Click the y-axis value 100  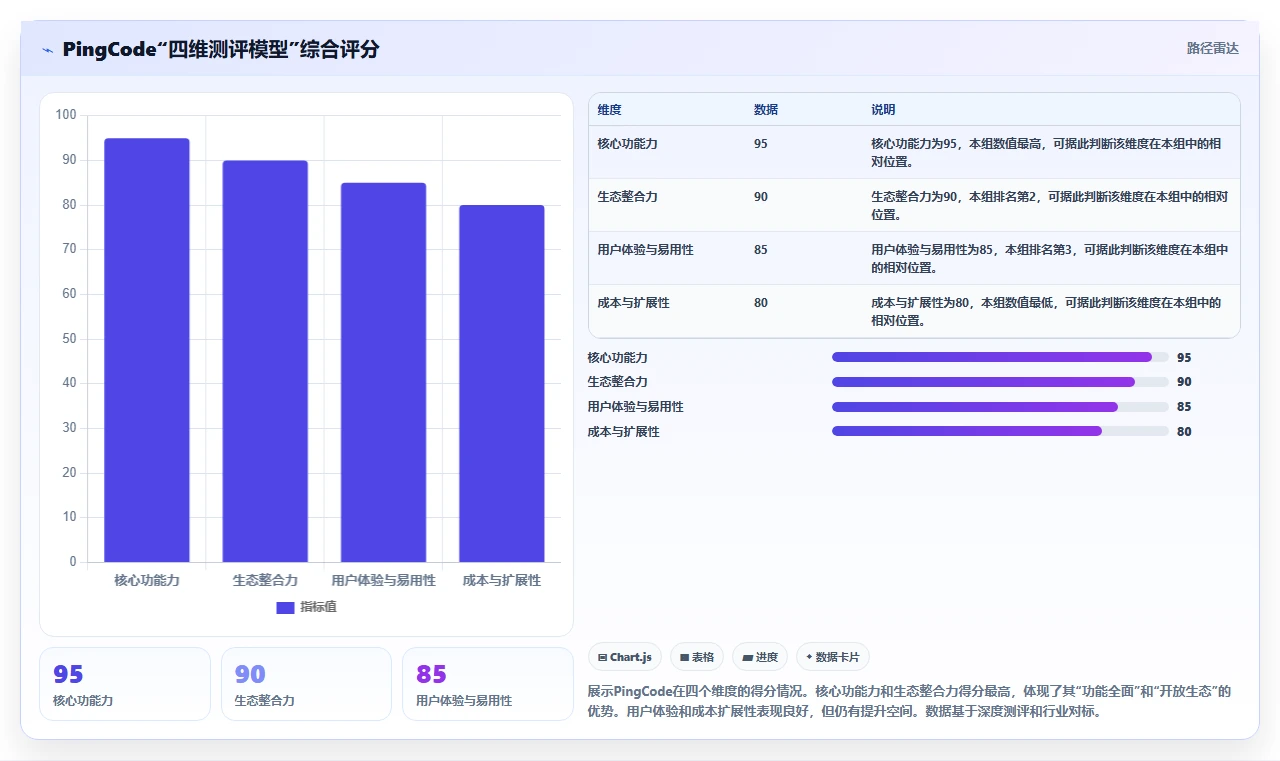click(66, 115)
